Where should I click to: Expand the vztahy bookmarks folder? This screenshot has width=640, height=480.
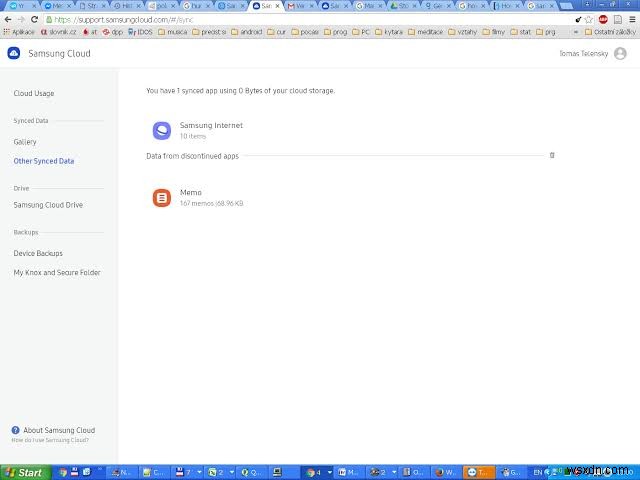462,32
